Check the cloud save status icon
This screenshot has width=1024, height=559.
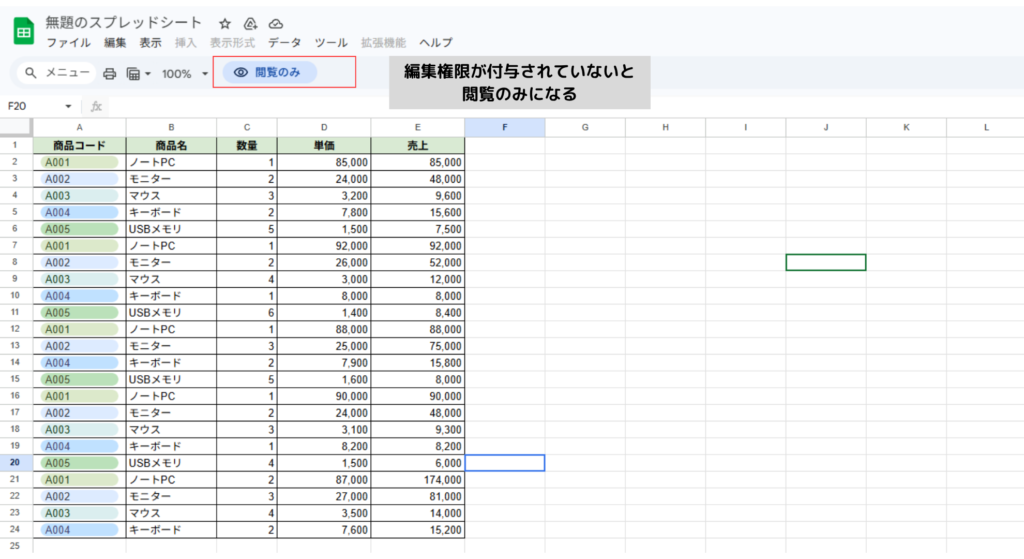point(276,23)
